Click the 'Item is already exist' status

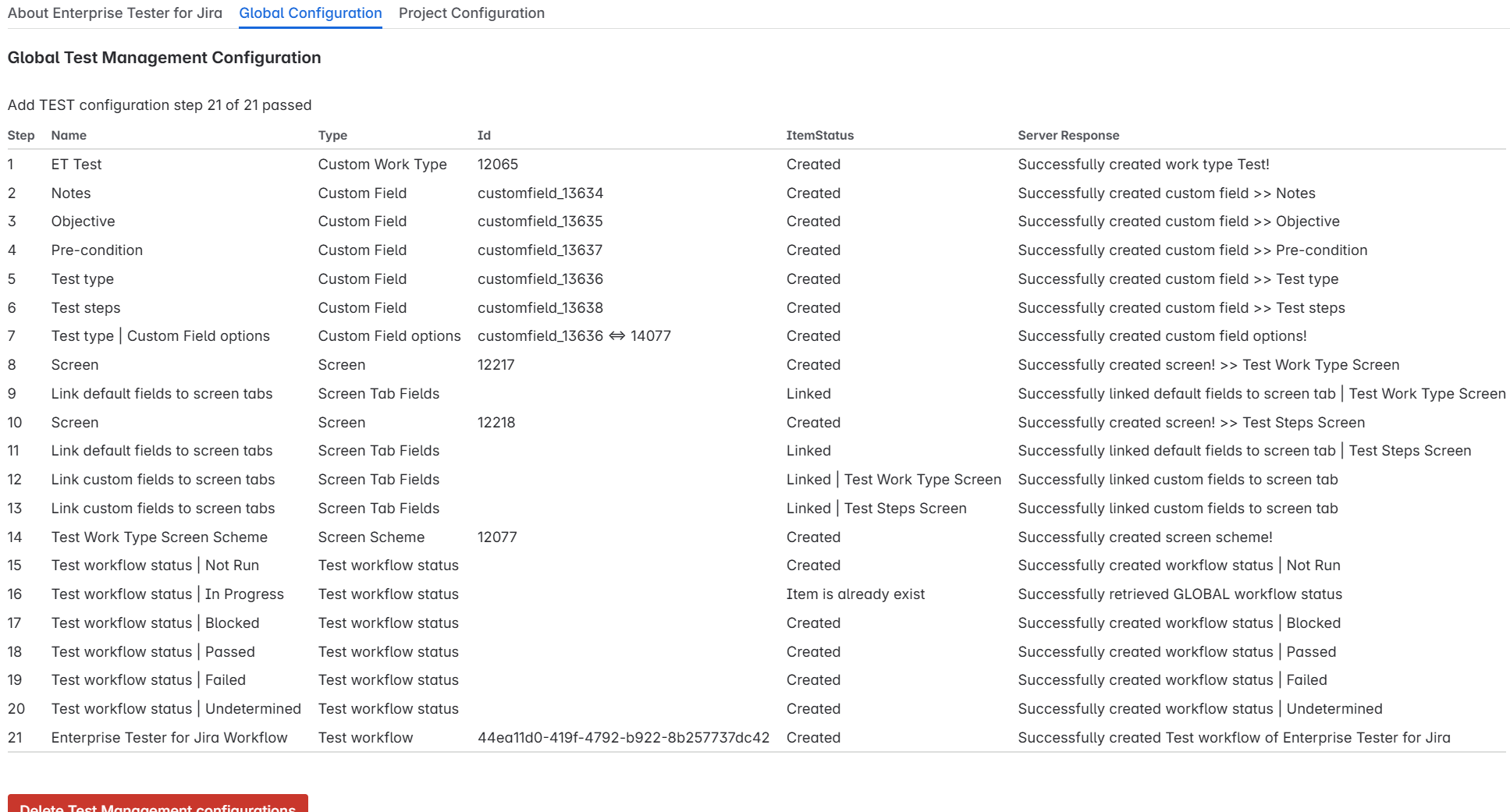854,594
